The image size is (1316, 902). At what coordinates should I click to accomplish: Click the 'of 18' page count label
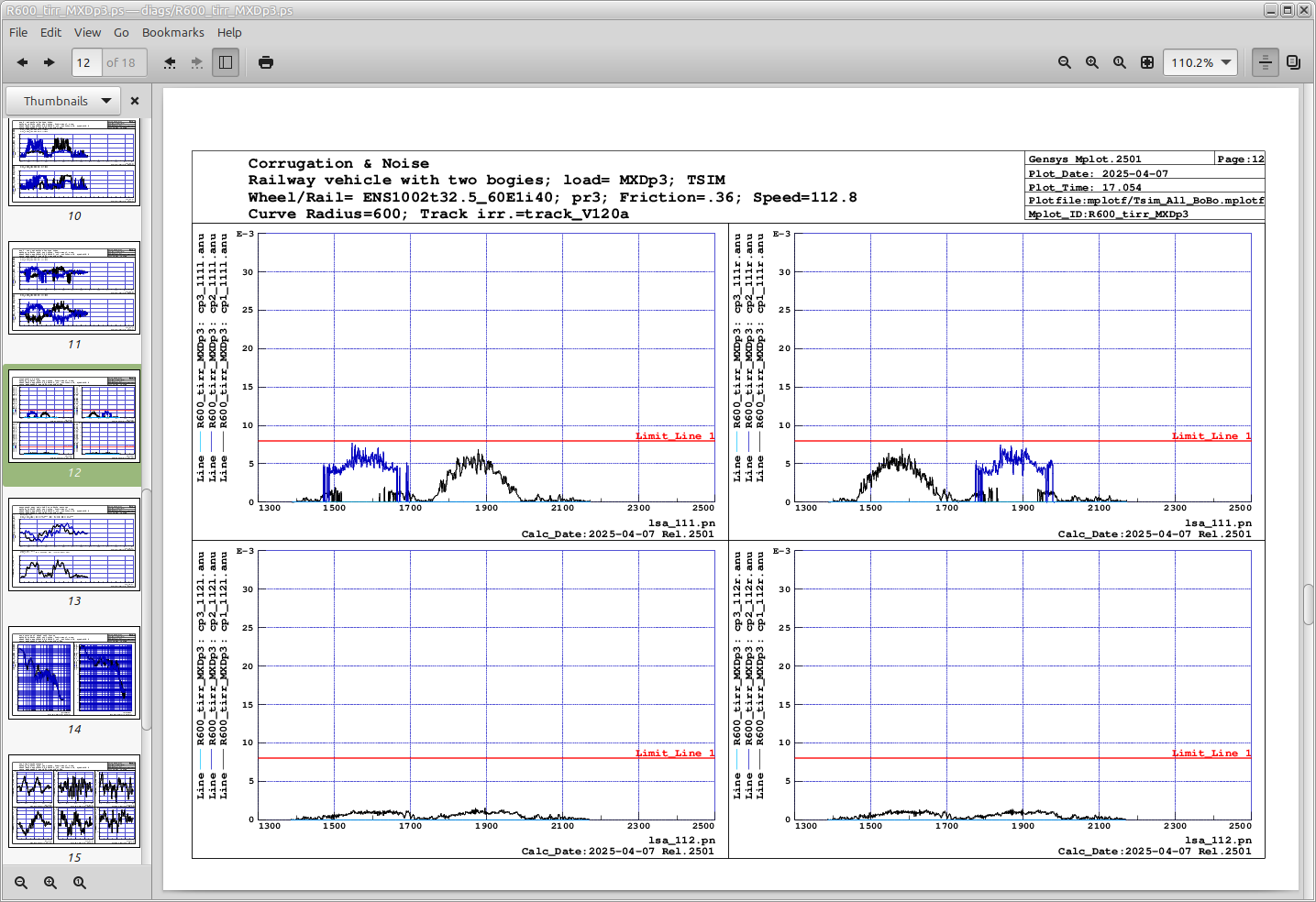121,62
